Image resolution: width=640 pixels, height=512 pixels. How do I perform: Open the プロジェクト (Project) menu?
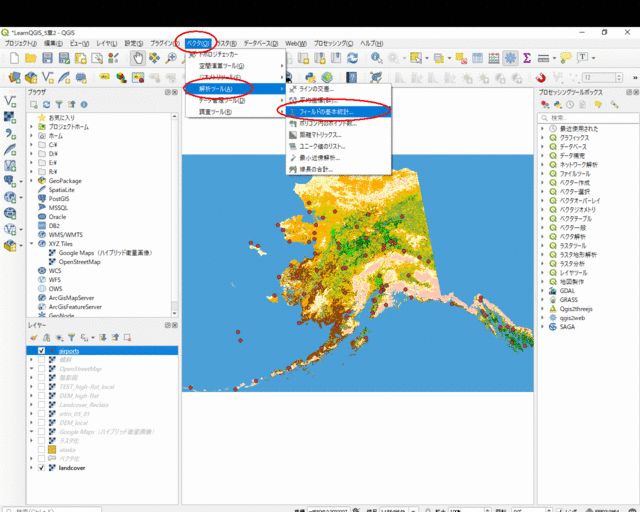coord(20,43)
